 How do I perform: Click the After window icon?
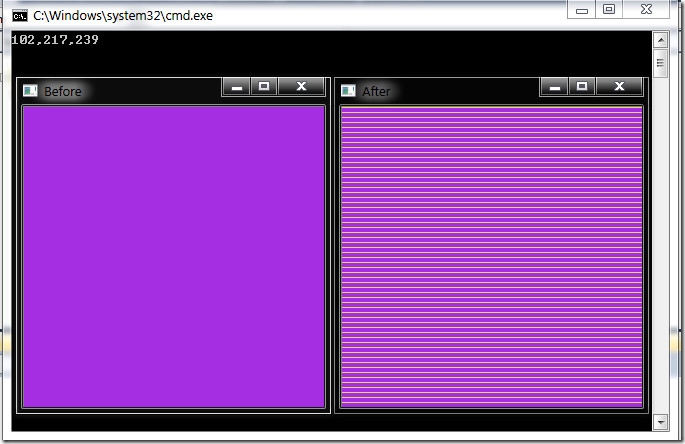coord(348,90)
